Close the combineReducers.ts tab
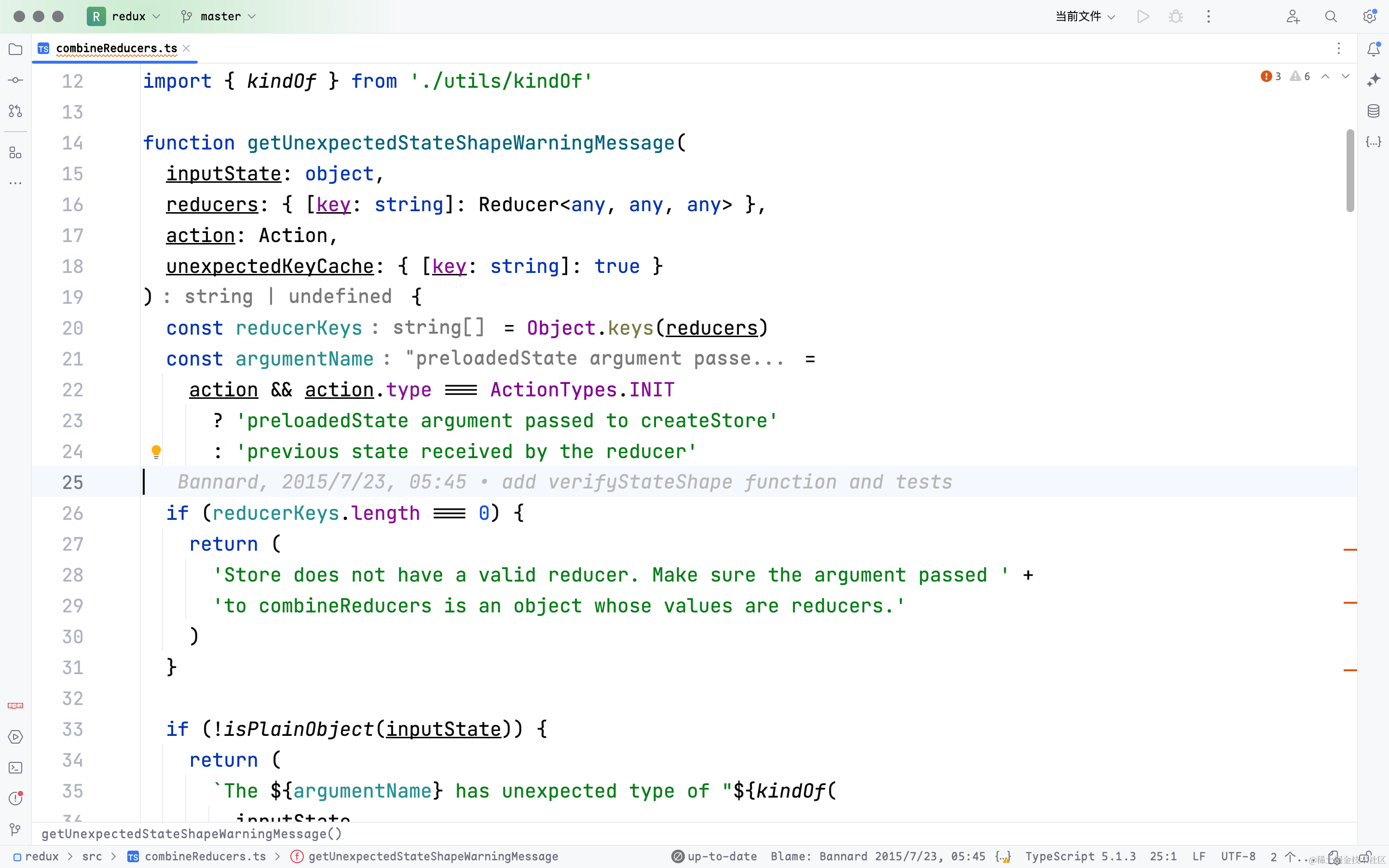 pos(186,48)
